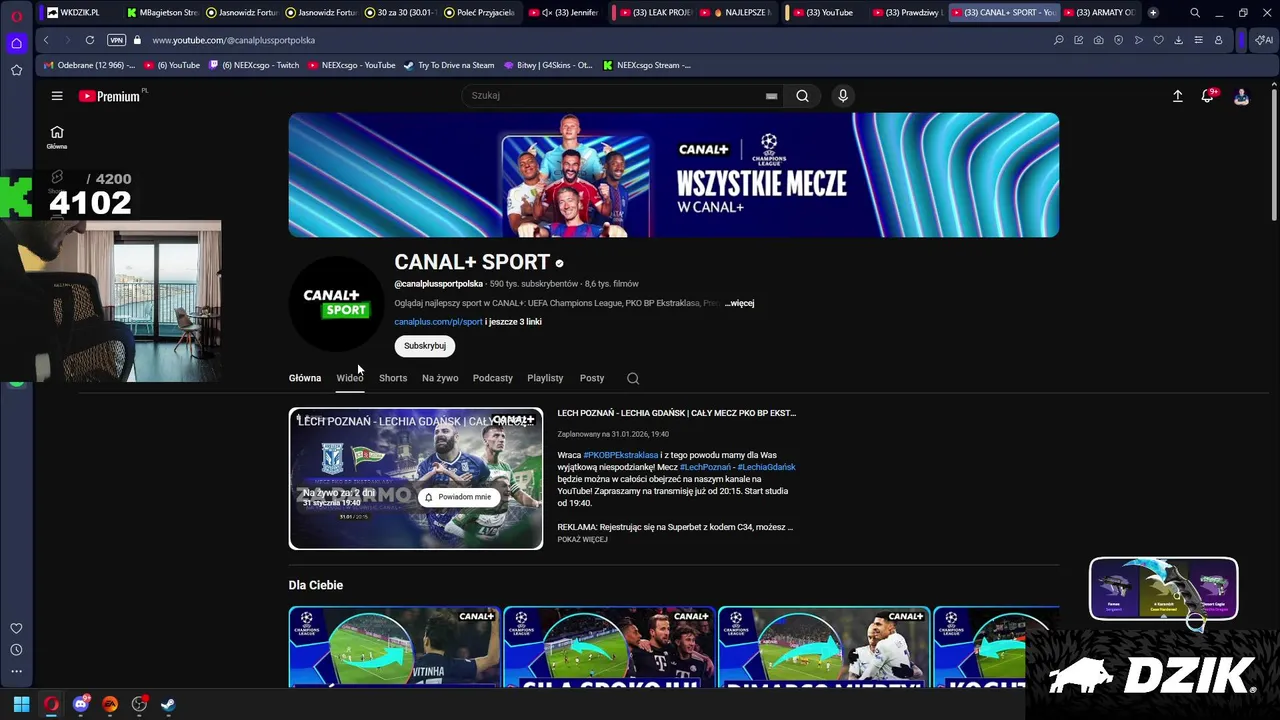The width and height of the screenshot is (1280, 720).
Task: Switch to the 30 za 30 browser tab
Action: click(400, 12)
